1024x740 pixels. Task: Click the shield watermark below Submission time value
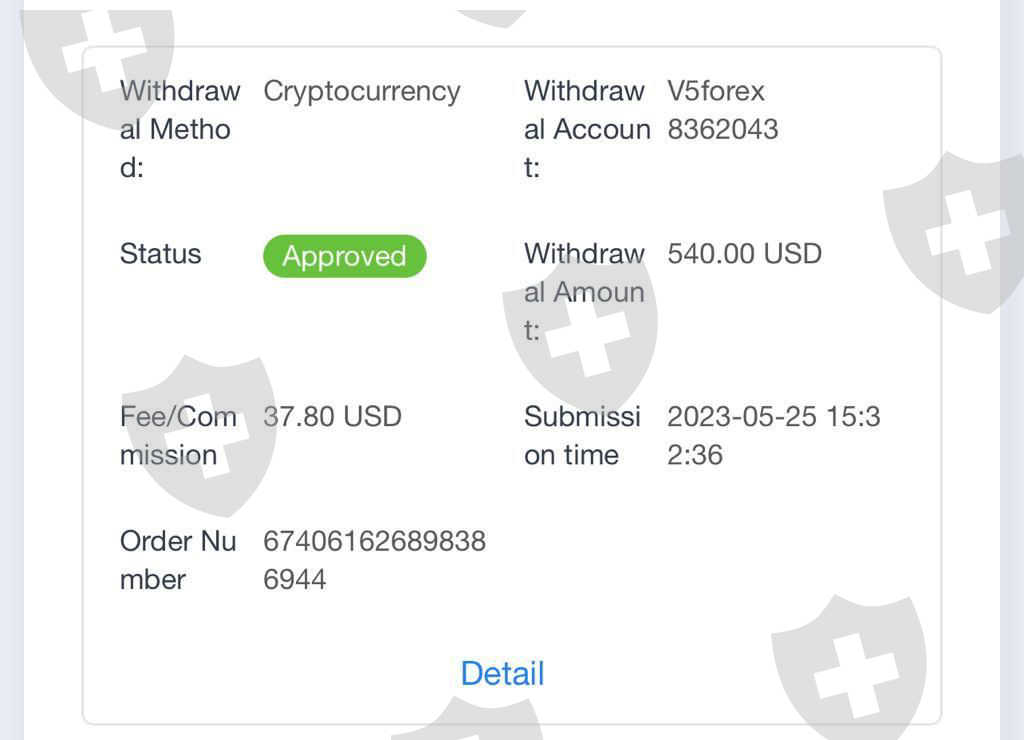coord(850,665)
